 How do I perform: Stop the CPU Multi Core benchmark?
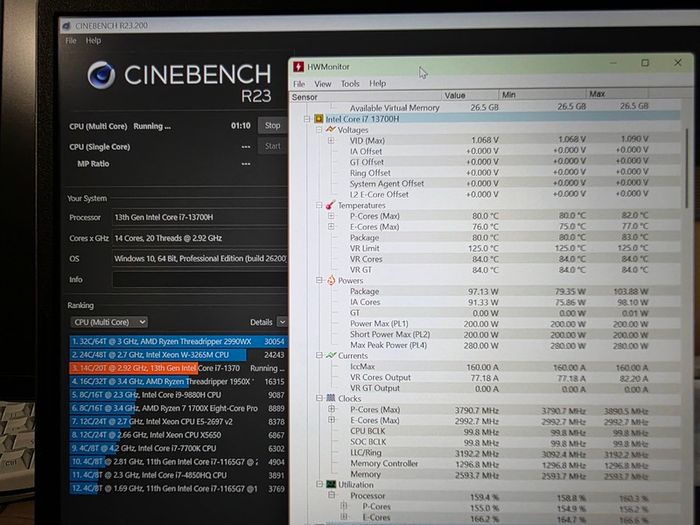[x=272, y=125]
